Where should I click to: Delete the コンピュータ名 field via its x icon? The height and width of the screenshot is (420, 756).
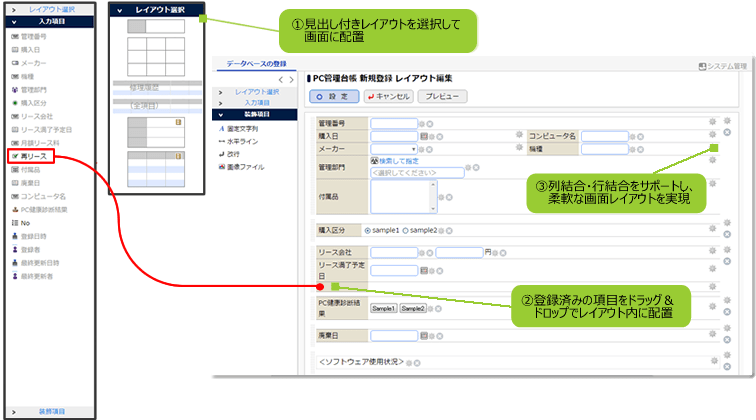tap(640, 137)
